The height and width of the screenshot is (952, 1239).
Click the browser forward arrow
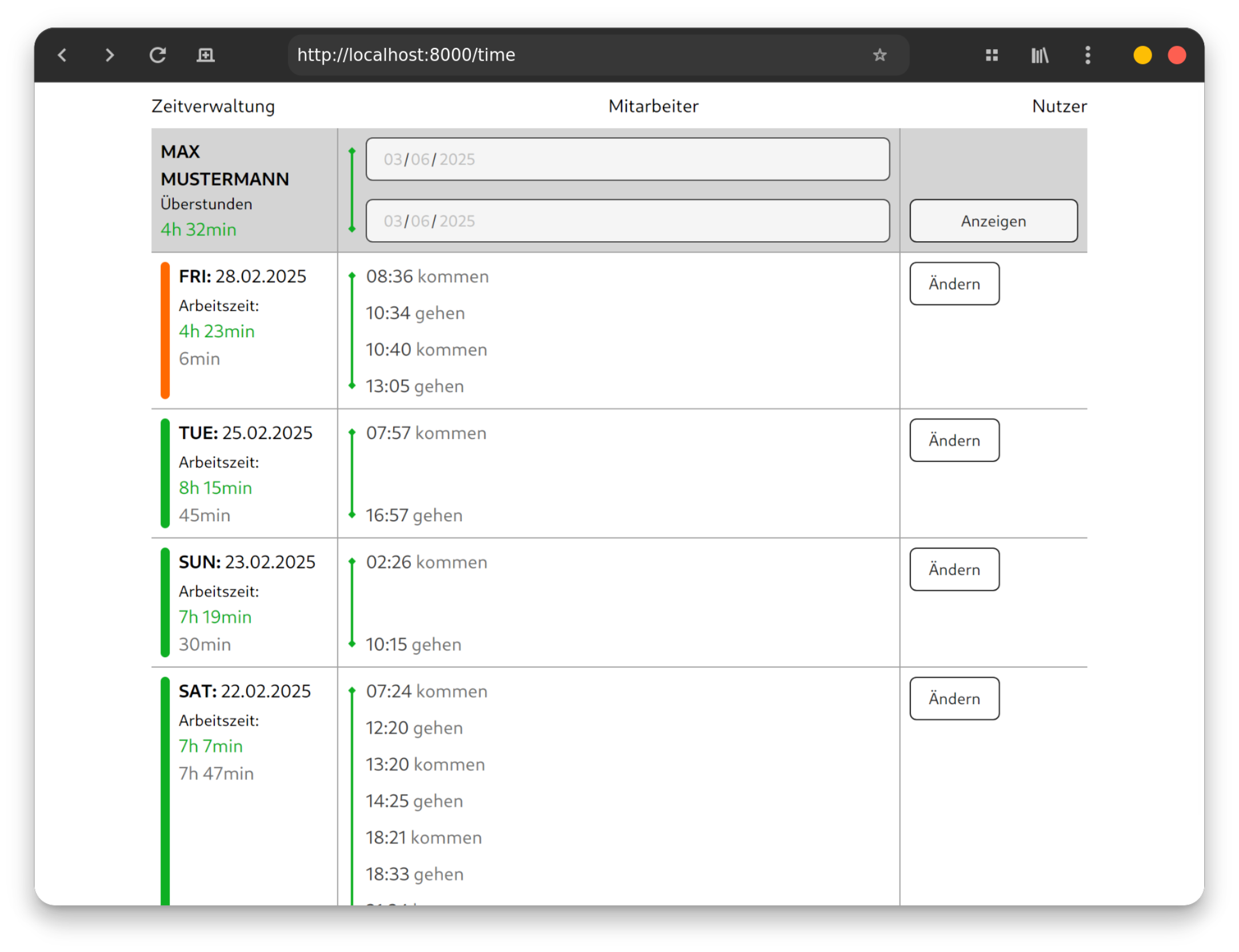pyautogui.click(x=110, y=55)
